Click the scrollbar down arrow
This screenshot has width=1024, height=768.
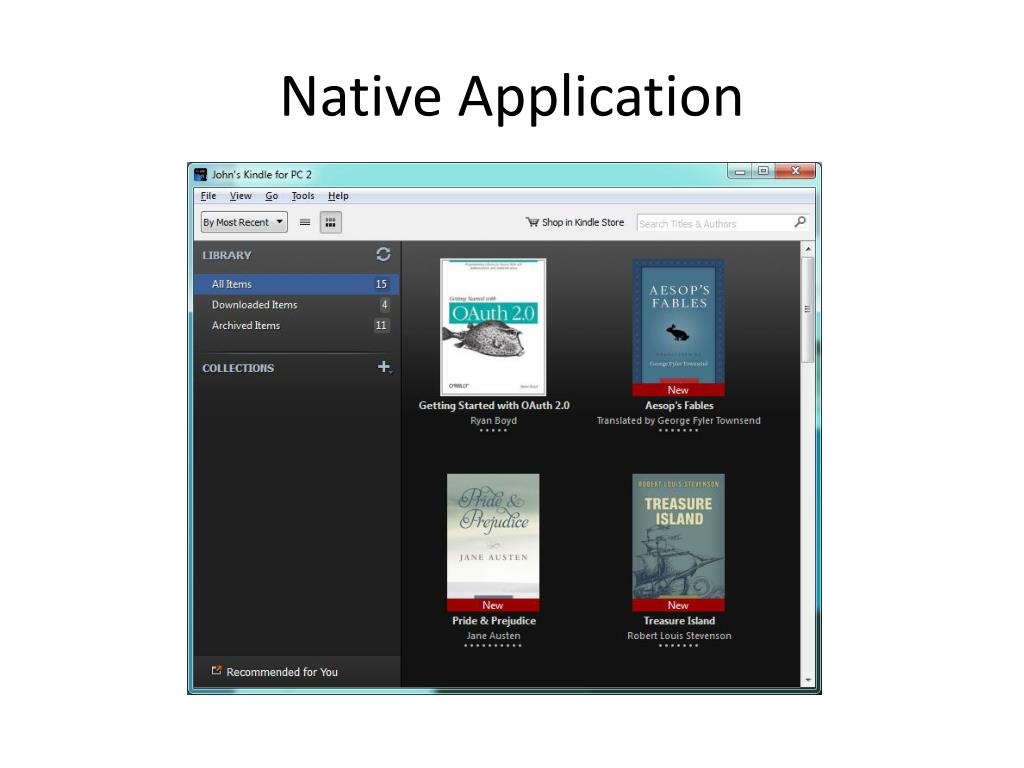pyautogui.click(x=808, y=680)
